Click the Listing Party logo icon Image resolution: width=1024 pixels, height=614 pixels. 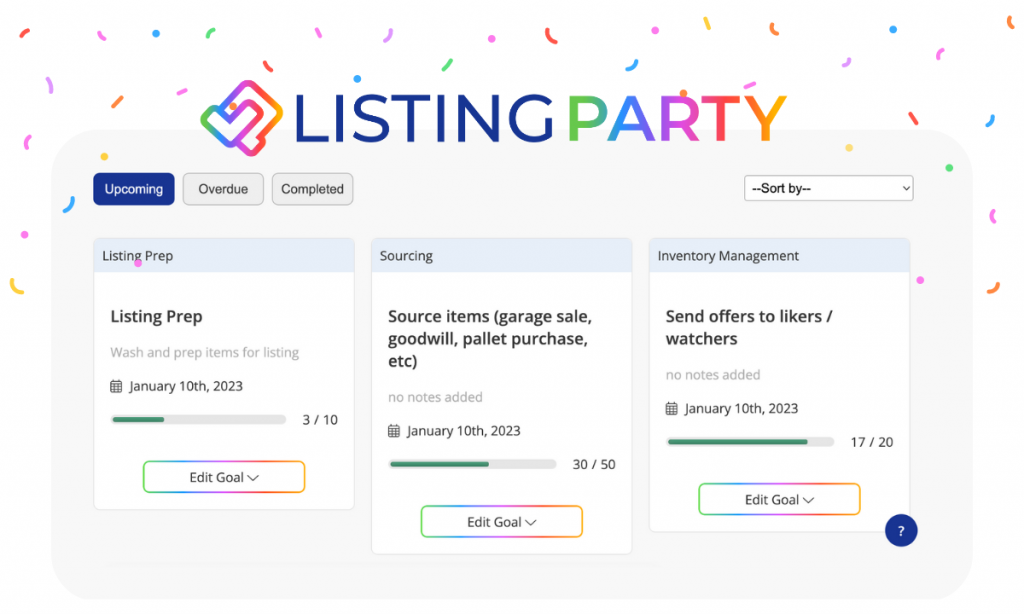tap(242, 118)
